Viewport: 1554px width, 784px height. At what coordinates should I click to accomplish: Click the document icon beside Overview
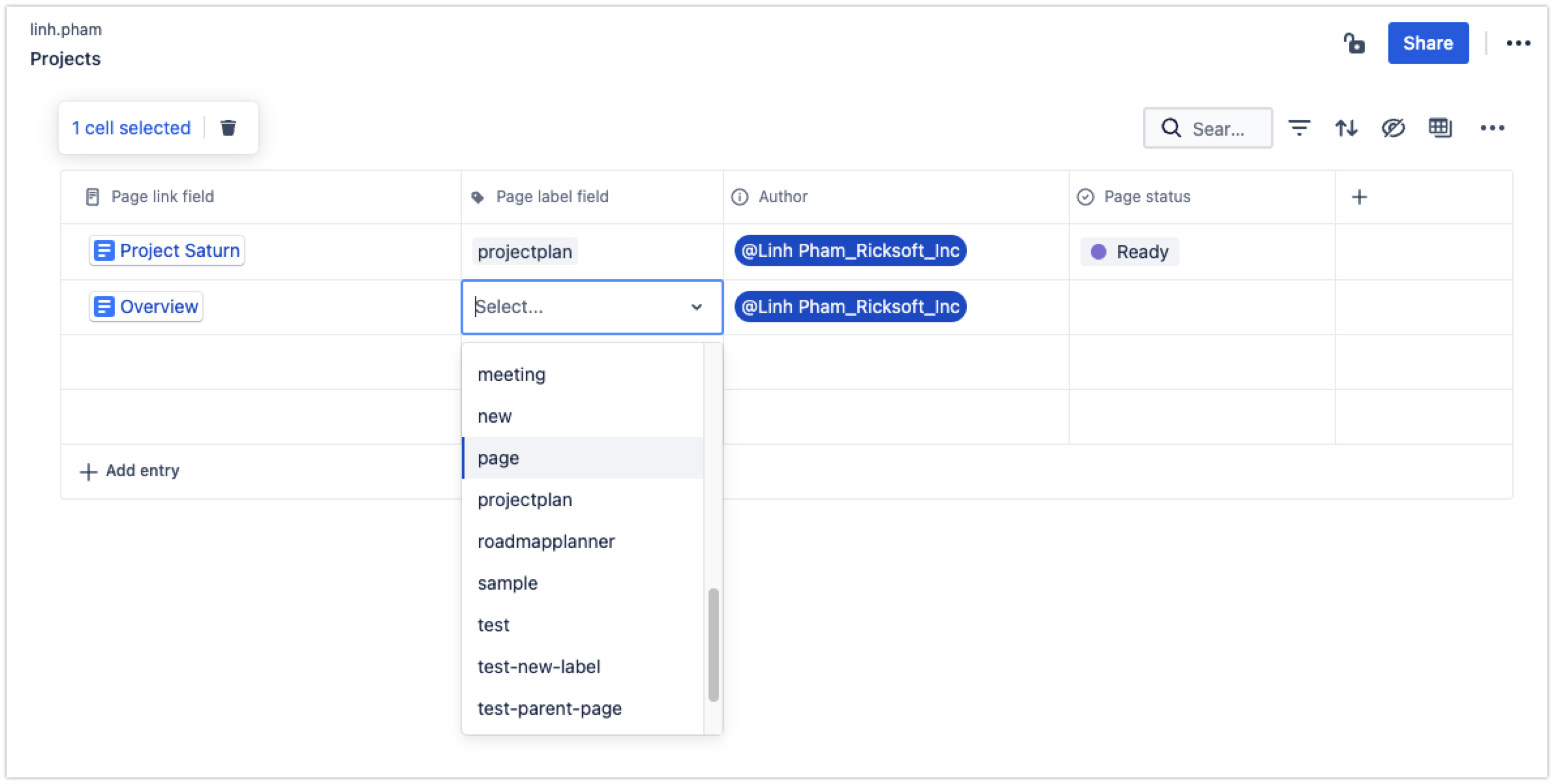coord(104,306)
